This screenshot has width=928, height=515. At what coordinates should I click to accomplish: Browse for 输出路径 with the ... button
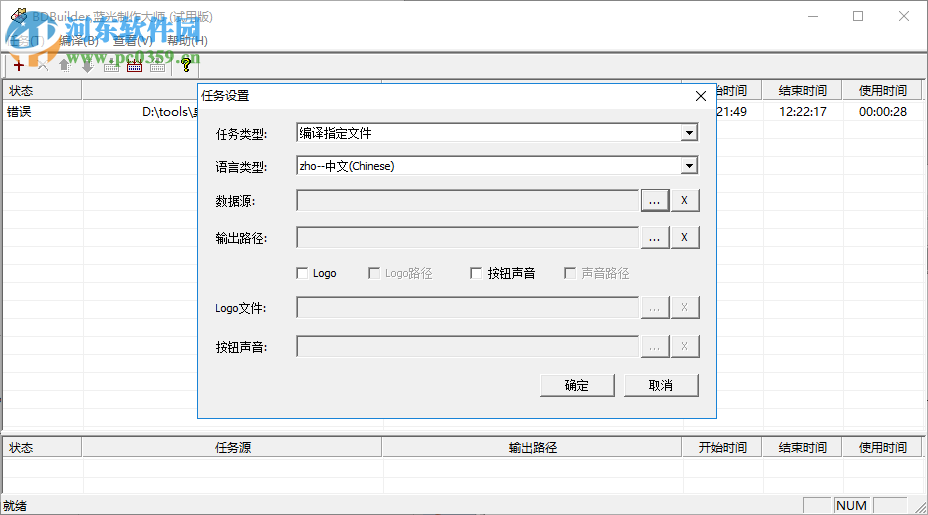coord(655,237)
